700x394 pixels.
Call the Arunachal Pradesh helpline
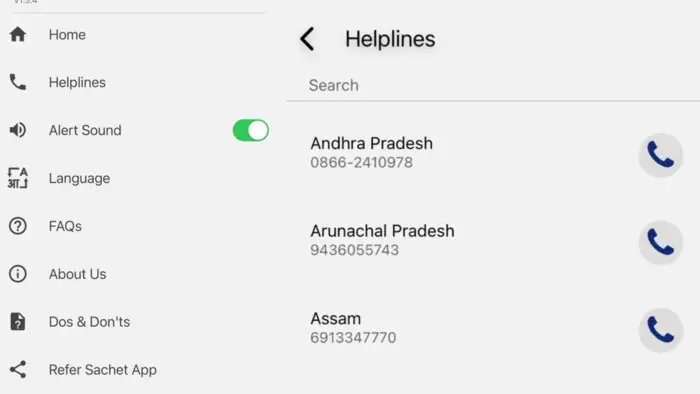(x=661, y=242)
